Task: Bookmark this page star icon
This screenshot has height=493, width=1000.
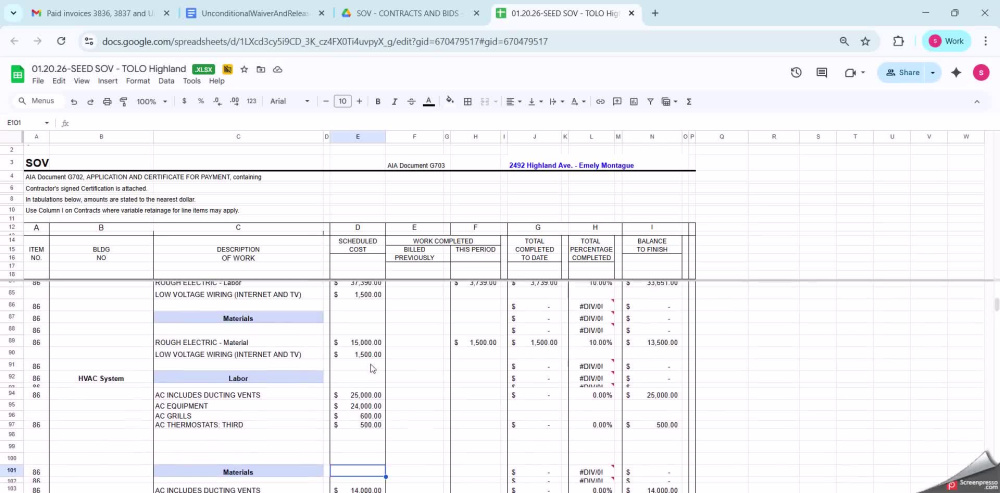Action: (x=865, y=41)
